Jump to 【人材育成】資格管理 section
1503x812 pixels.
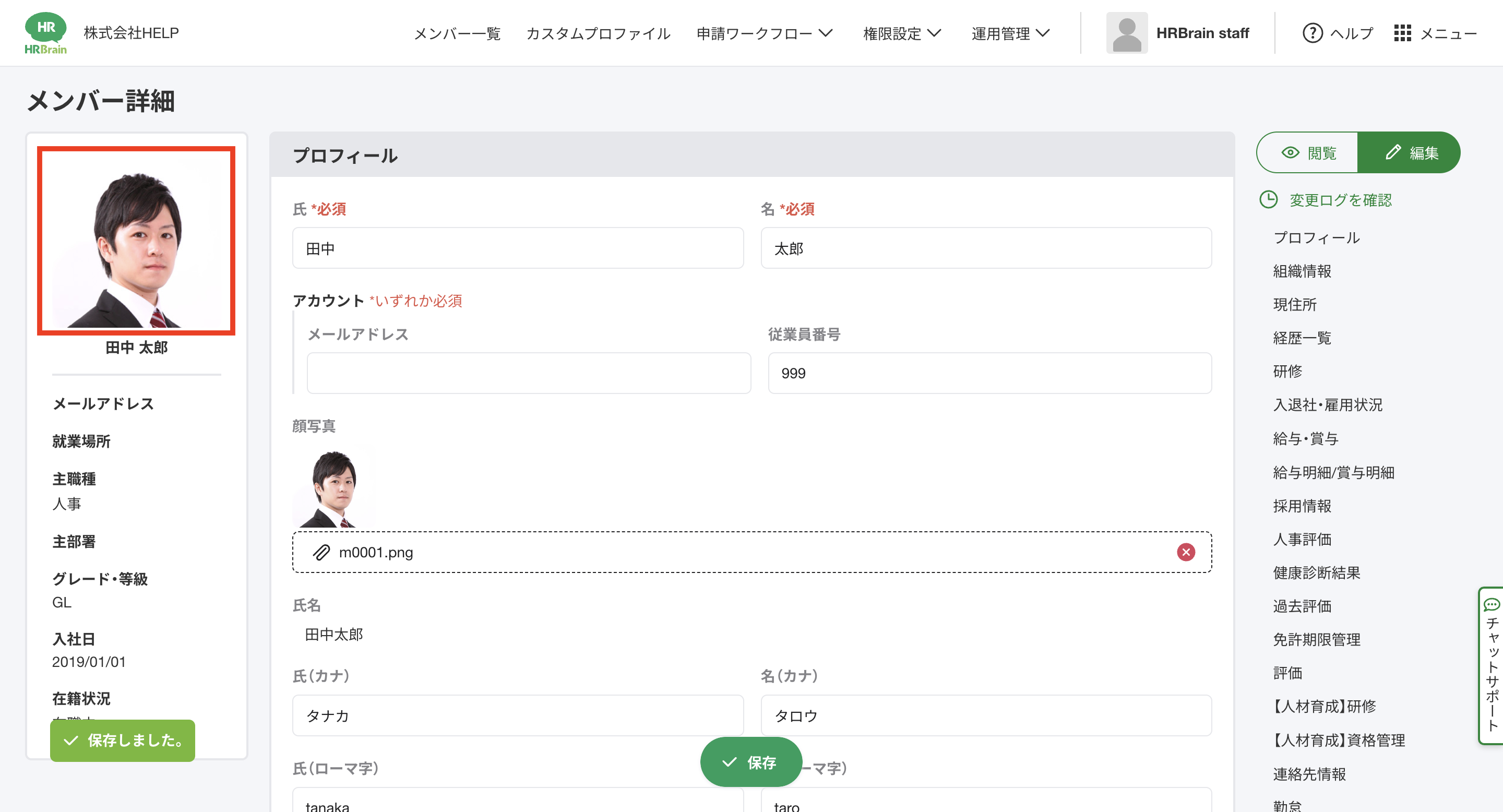click(x=1339, y=741)
